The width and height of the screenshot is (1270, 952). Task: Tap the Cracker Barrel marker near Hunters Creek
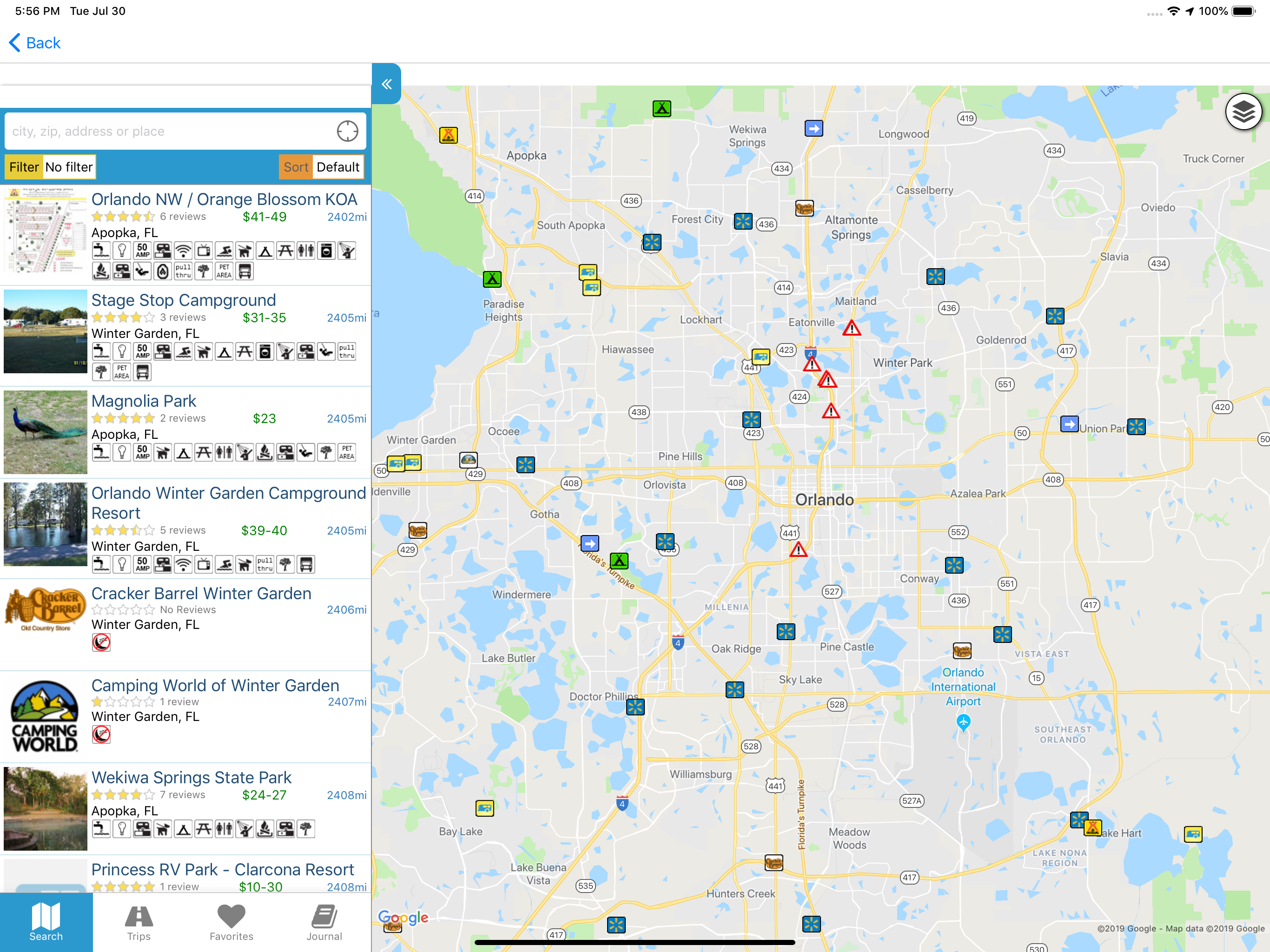(774, 862)
